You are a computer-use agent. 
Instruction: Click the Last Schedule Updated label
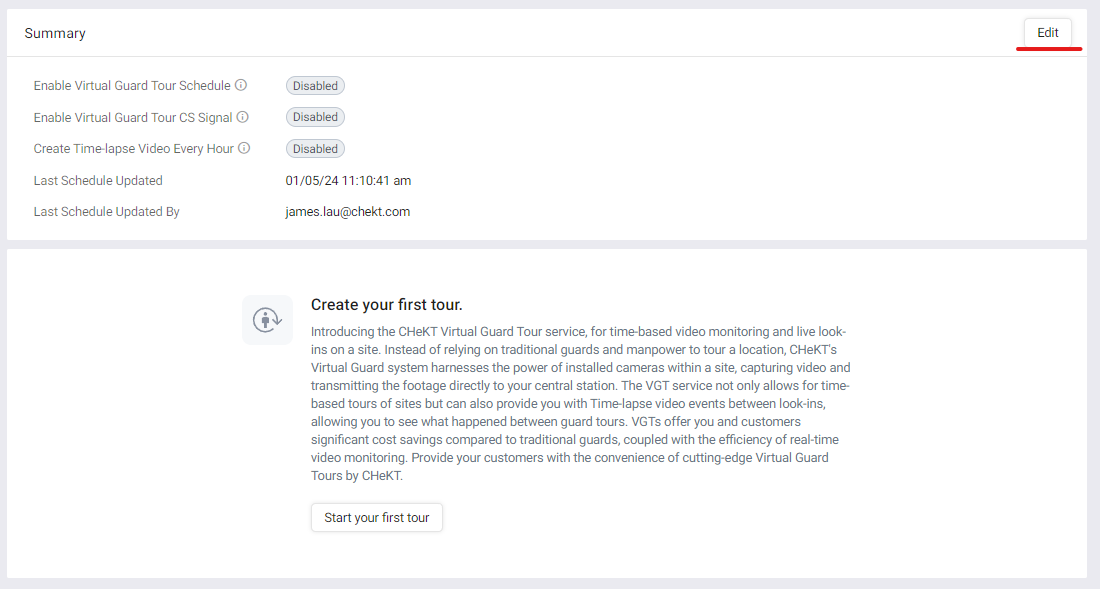(98, 180)
